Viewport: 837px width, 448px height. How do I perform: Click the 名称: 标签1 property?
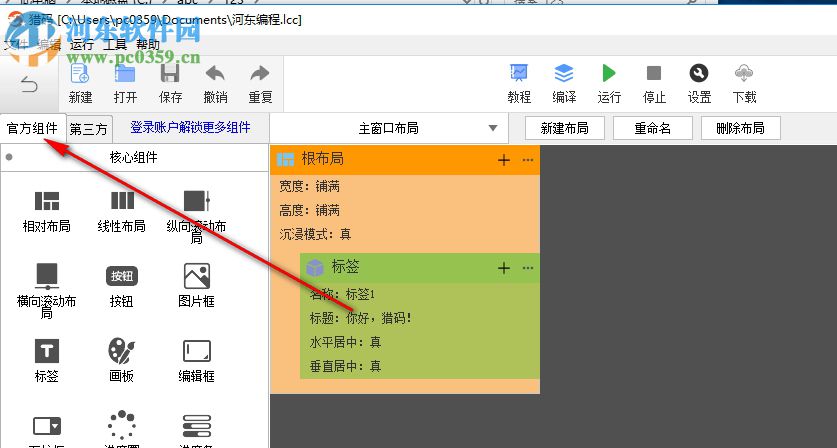click(x=342, y=294)
